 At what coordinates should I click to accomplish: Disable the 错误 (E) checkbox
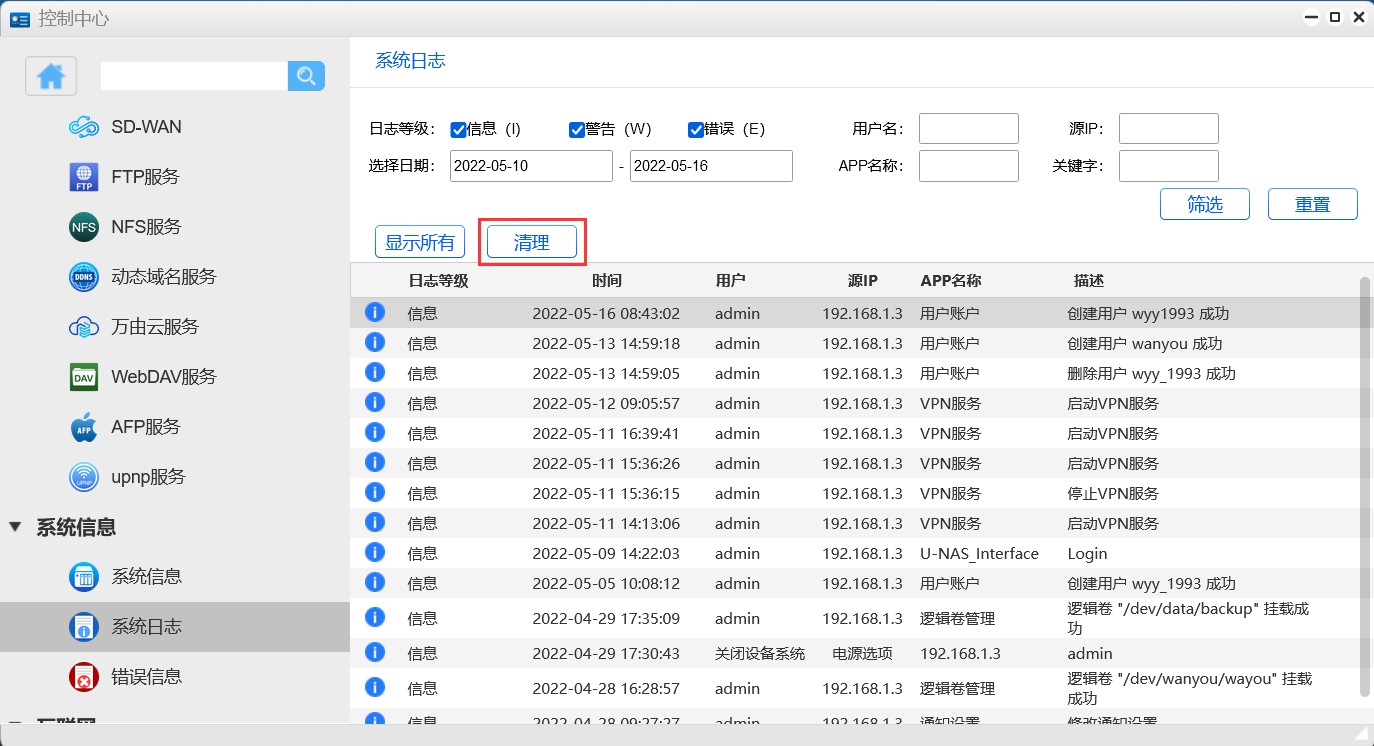coord(696,129)
